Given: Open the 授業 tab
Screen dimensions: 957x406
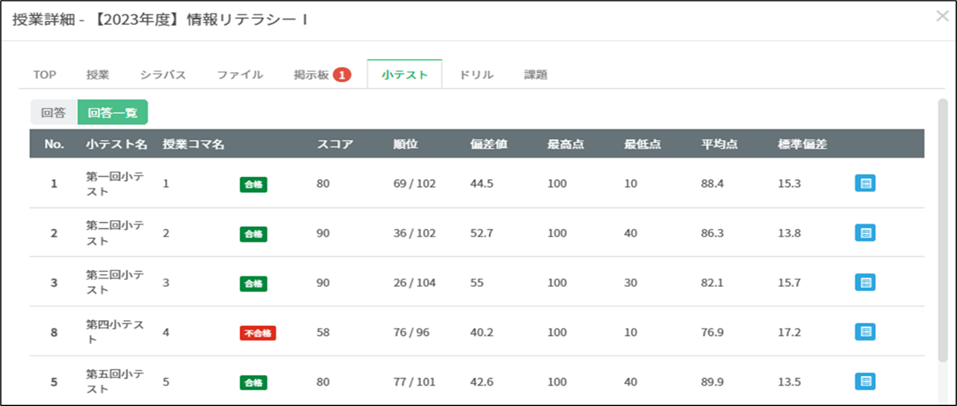Looking at the screenshot, I should coord(98,75).
